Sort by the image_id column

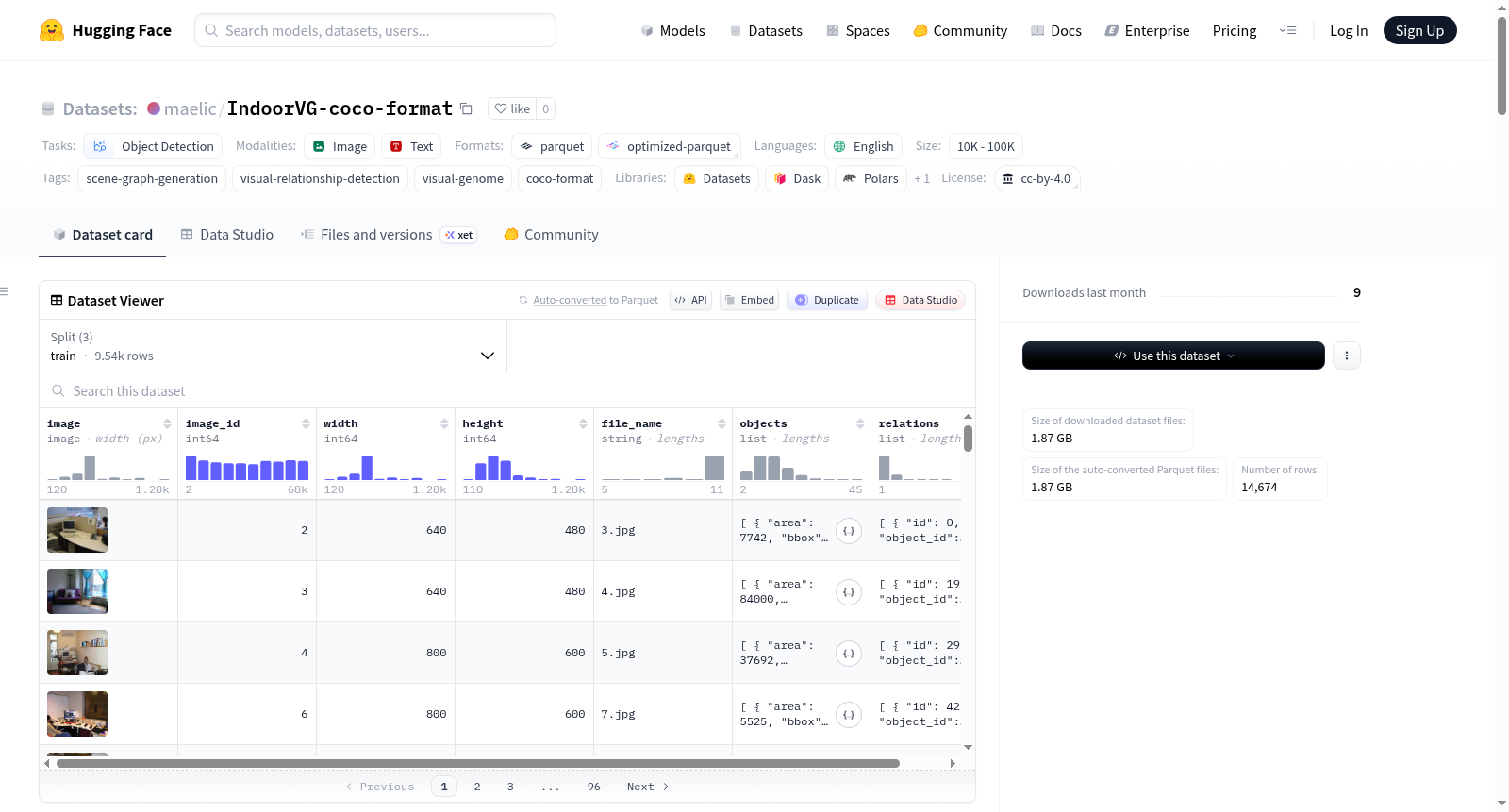[306, 423]
